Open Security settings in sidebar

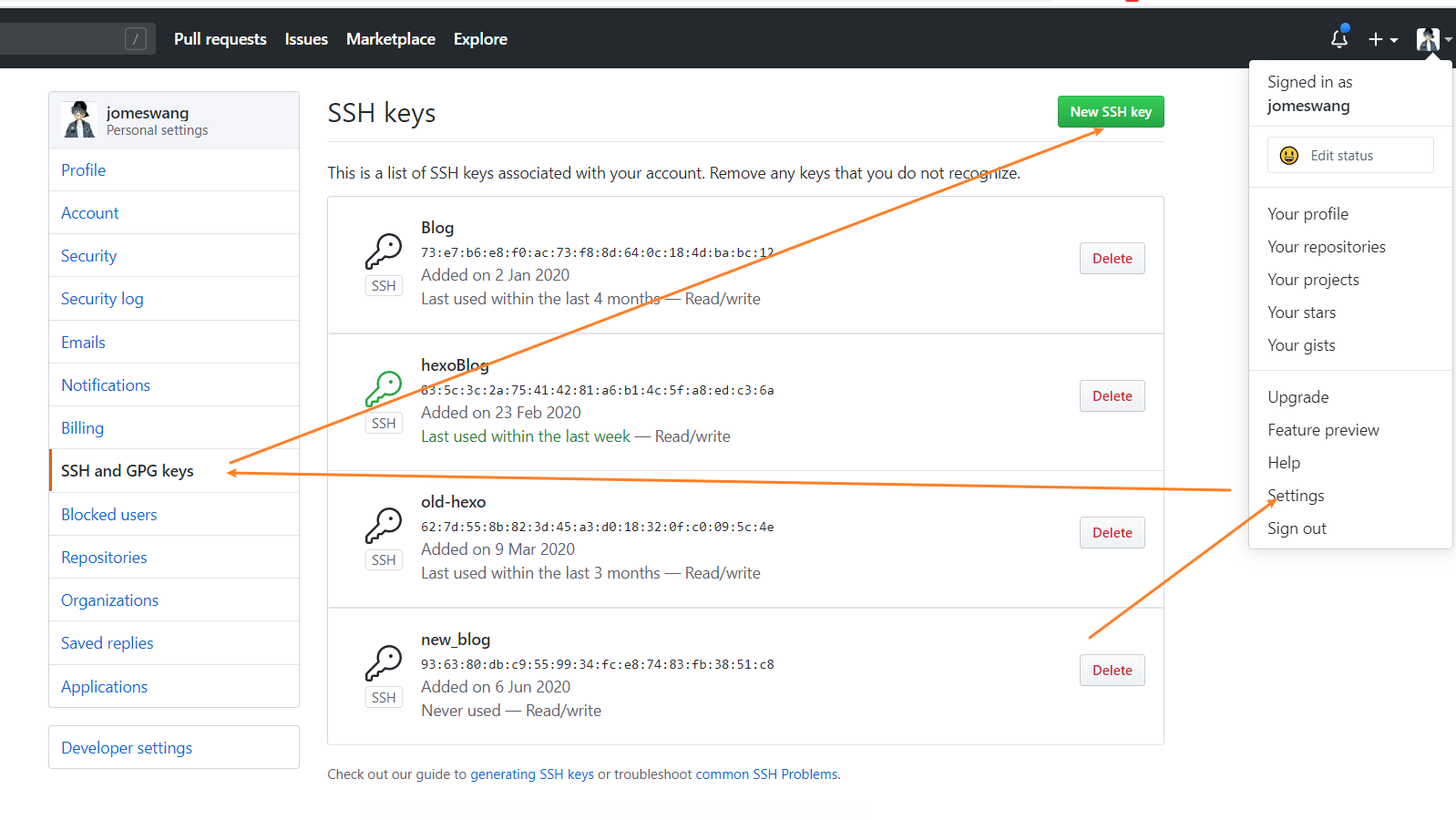174,256
